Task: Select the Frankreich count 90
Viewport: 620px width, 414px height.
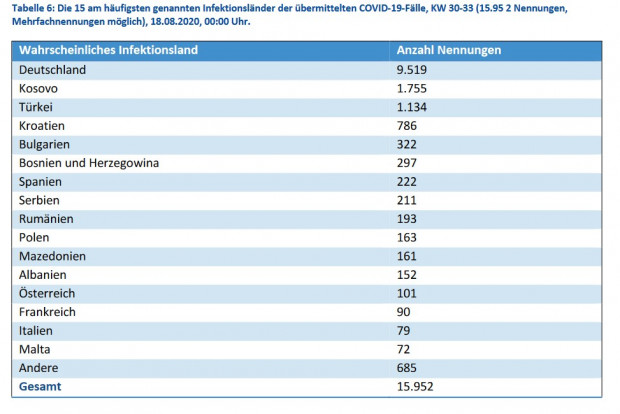Action: click(x=405, y=311)
